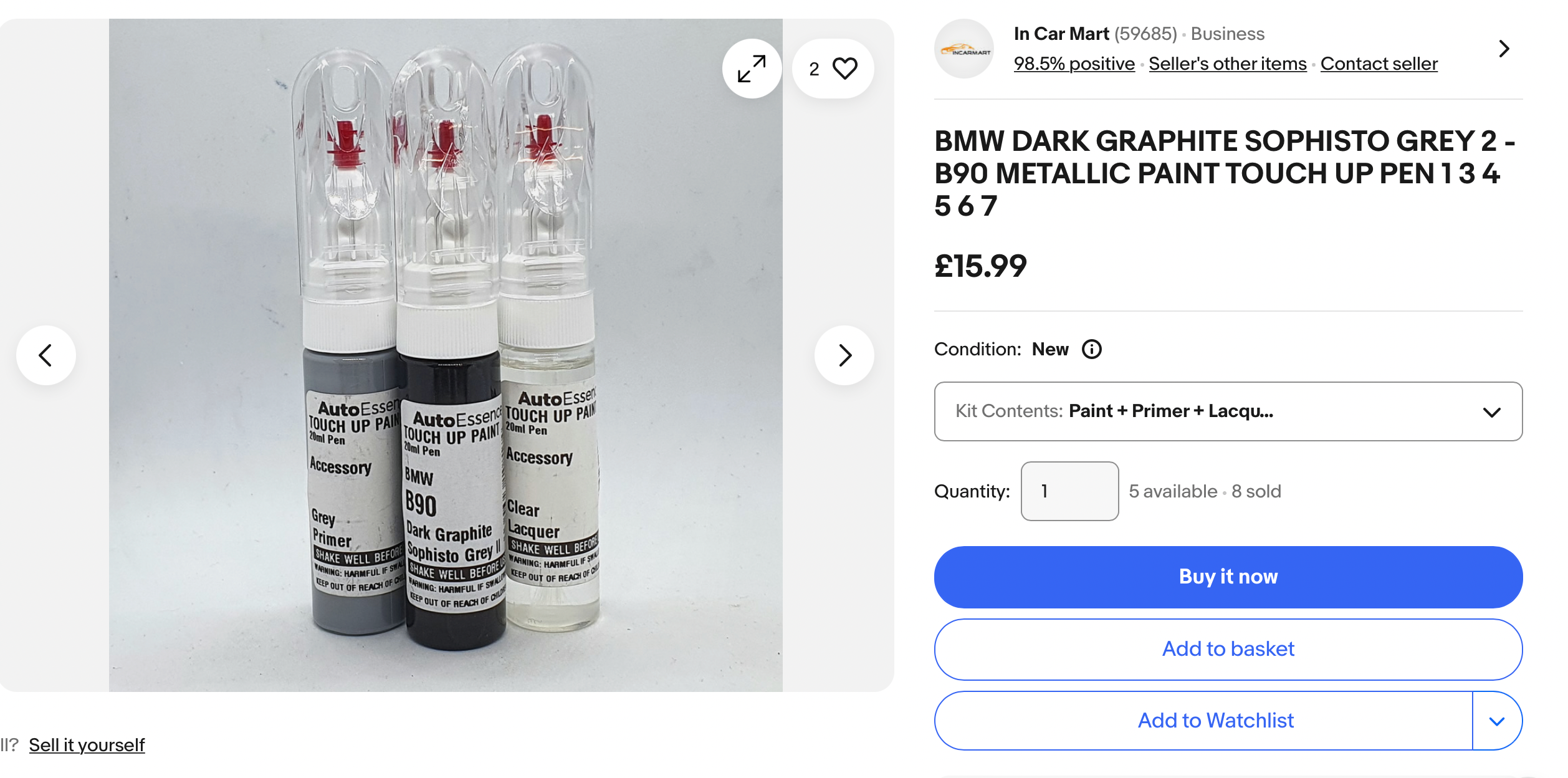Click the heart icon to favourite item

tap(844, 69)
